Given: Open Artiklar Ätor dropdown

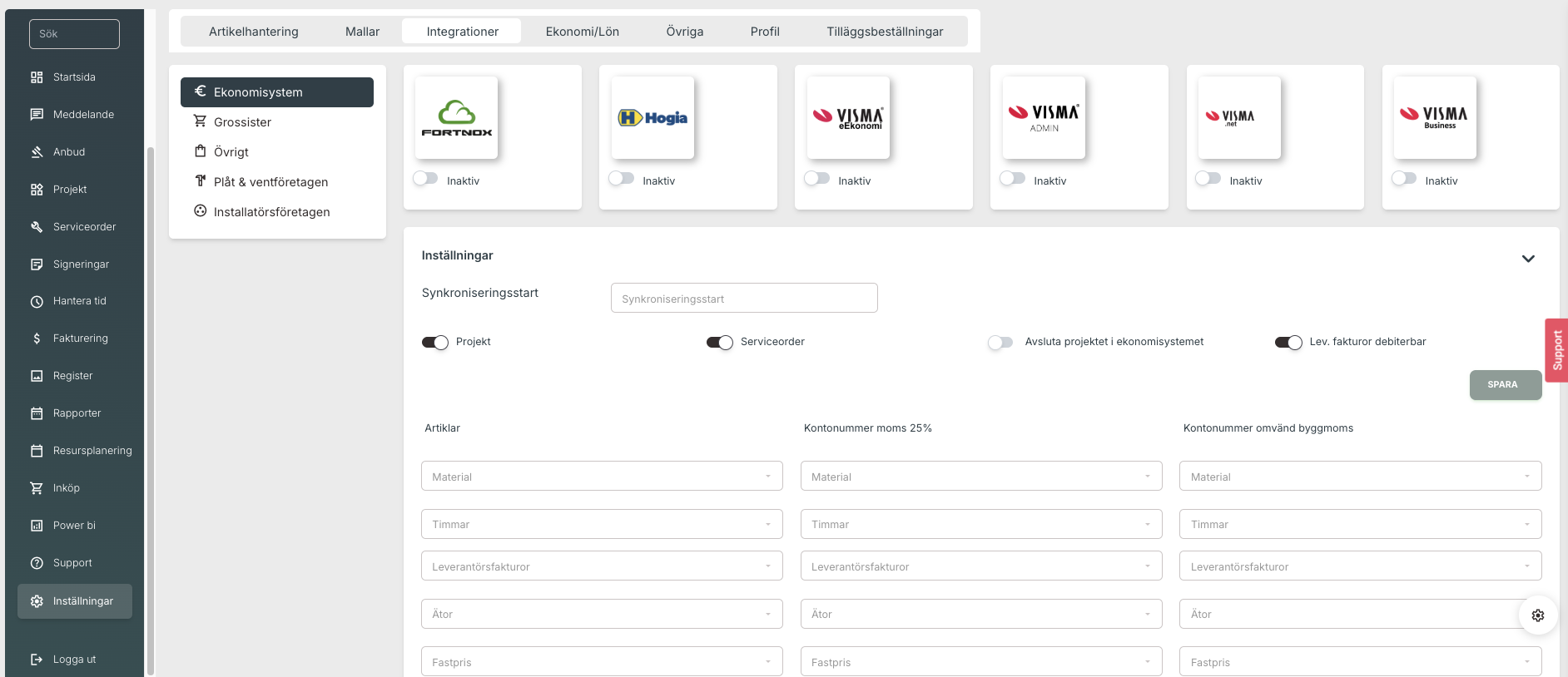Looking at the screenshot, I should click(x=602, y=614).
